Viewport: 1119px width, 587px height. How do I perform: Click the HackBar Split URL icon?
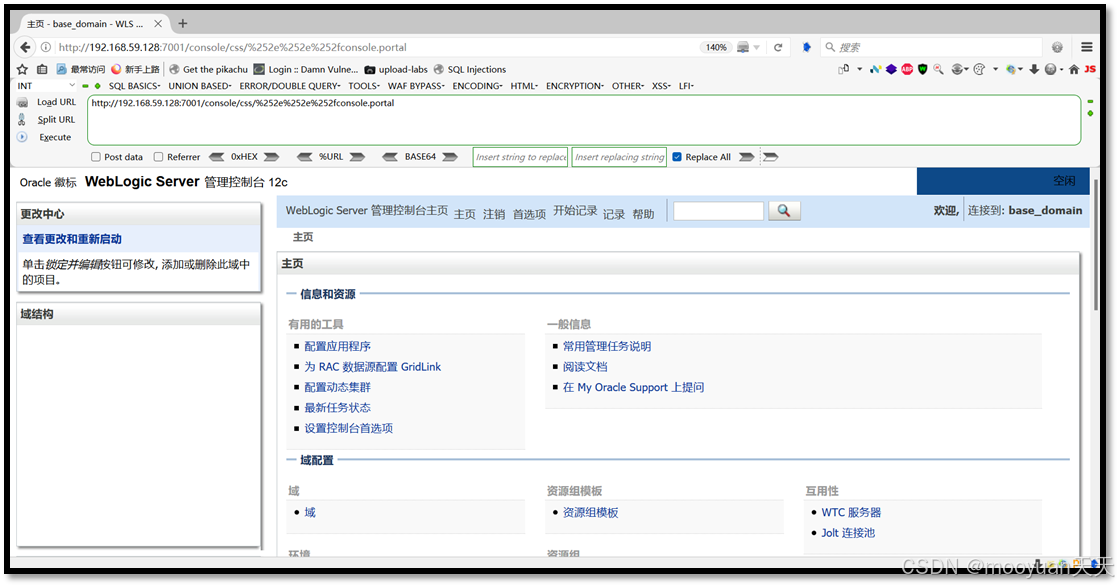pyautogui.click(x=22, y=120)
